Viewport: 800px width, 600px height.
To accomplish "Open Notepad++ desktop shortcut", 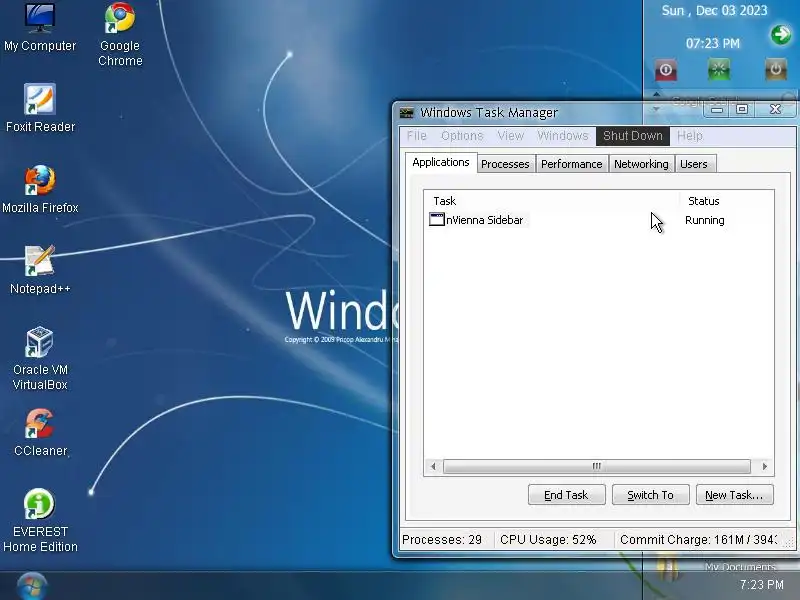I will click(40, 270).
